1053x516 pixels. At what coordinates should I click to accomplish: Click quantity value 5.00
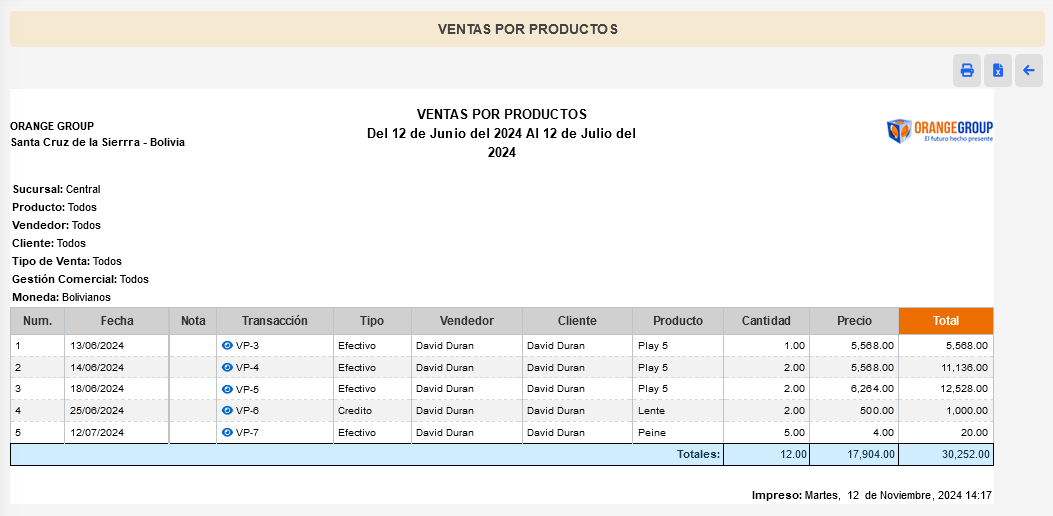pyautogui.click(x=794, y=432)
